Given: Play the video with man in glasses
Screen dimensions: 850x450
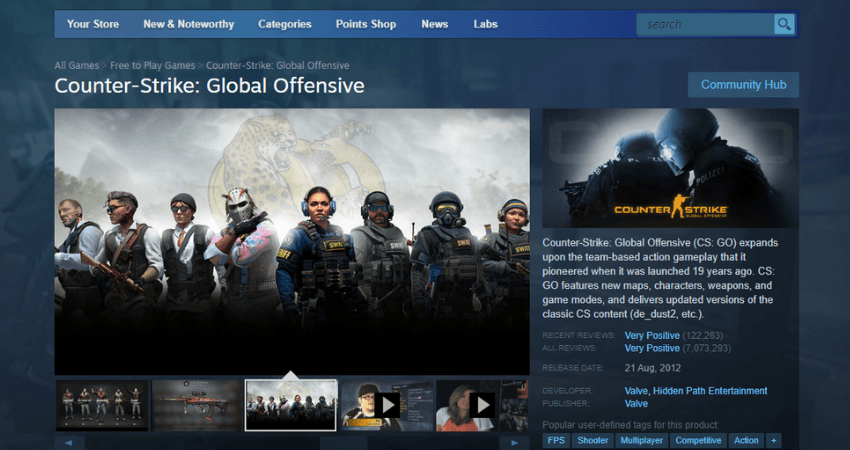Looking at the screenshot, I should click(x=387, y=405).
